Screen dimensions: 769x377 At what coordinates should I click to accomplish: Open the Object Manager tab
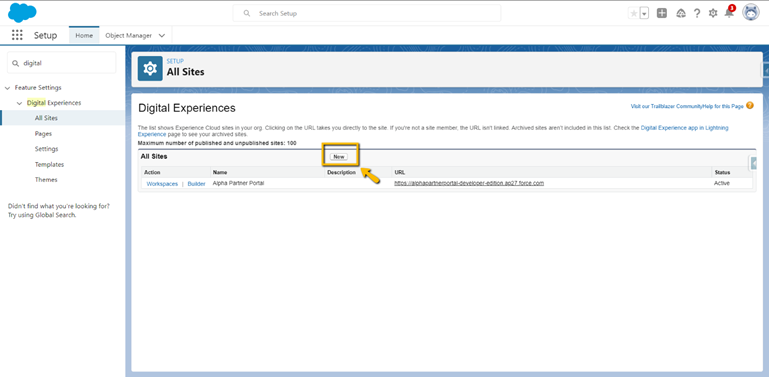click(128, 35)
